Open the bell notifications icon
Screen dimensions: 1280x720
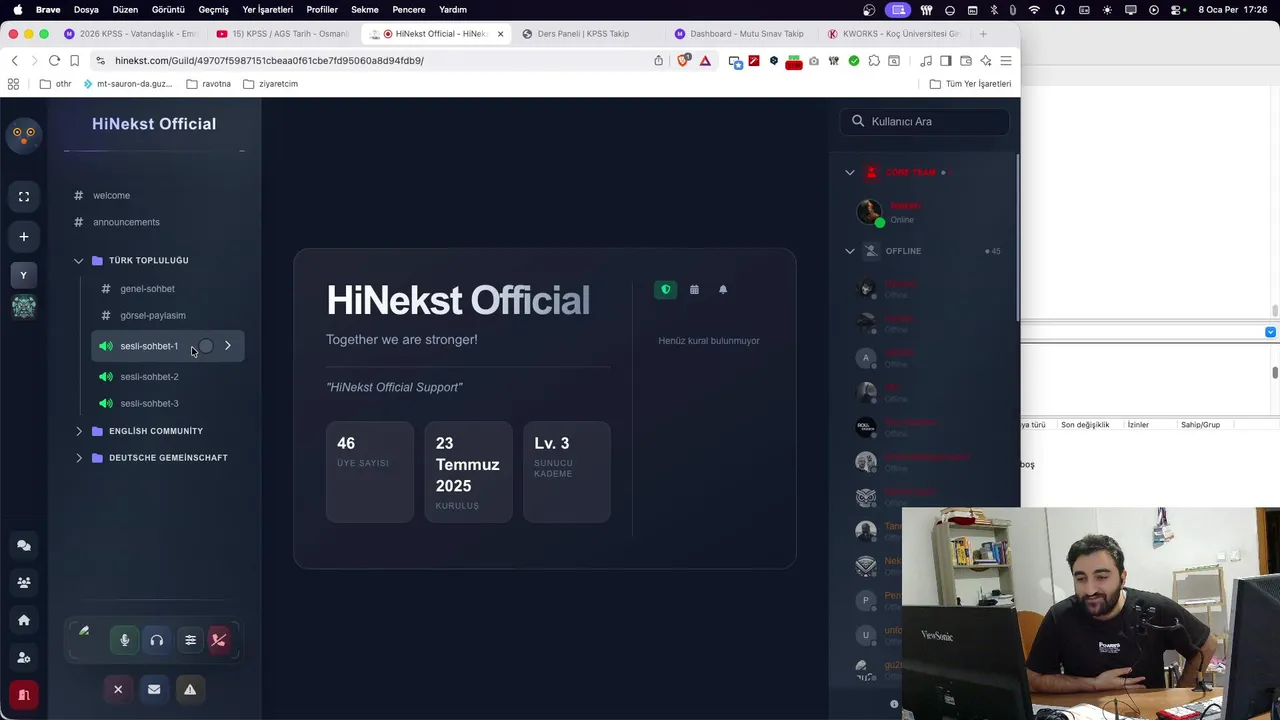click(723, 289)
